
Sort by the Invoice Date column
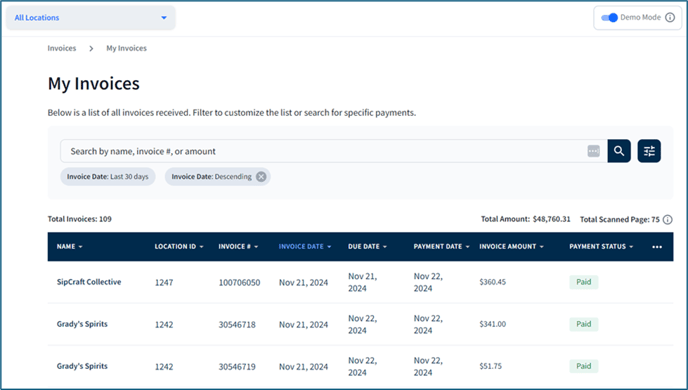click(x=305, y=247)
